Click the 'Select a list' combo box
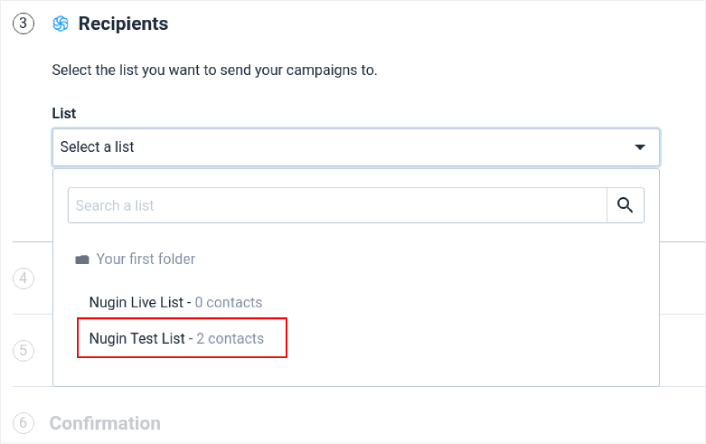 [x=356, y=147]
